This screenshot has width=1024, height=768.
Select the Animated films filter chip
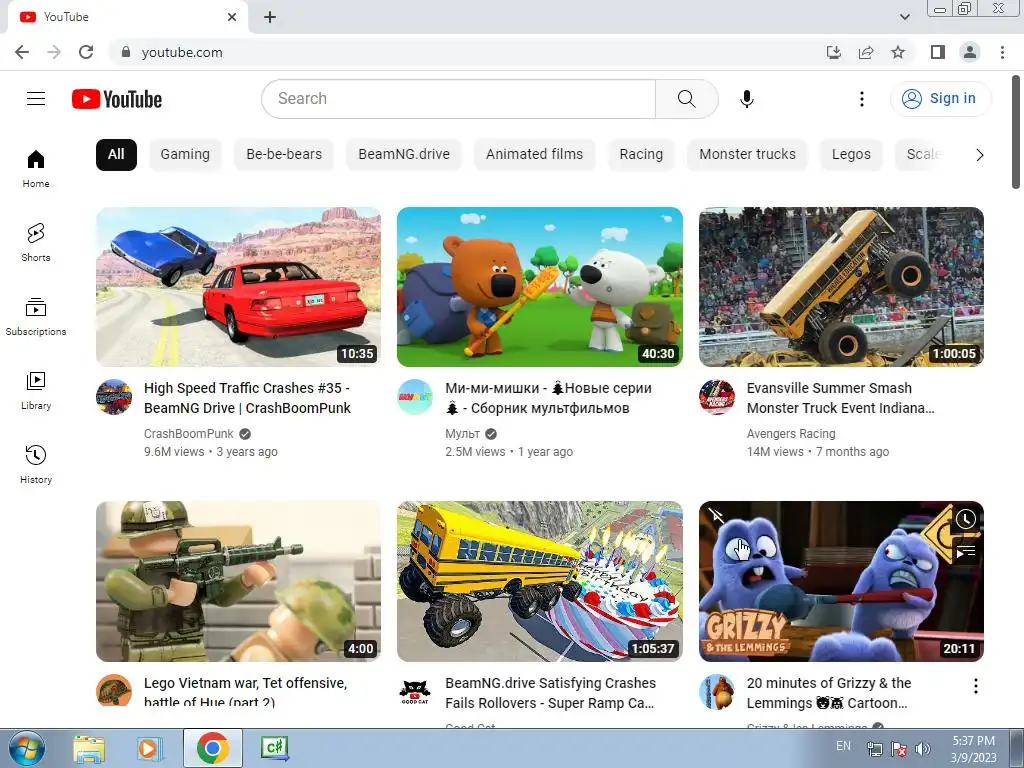click(534, 155)
